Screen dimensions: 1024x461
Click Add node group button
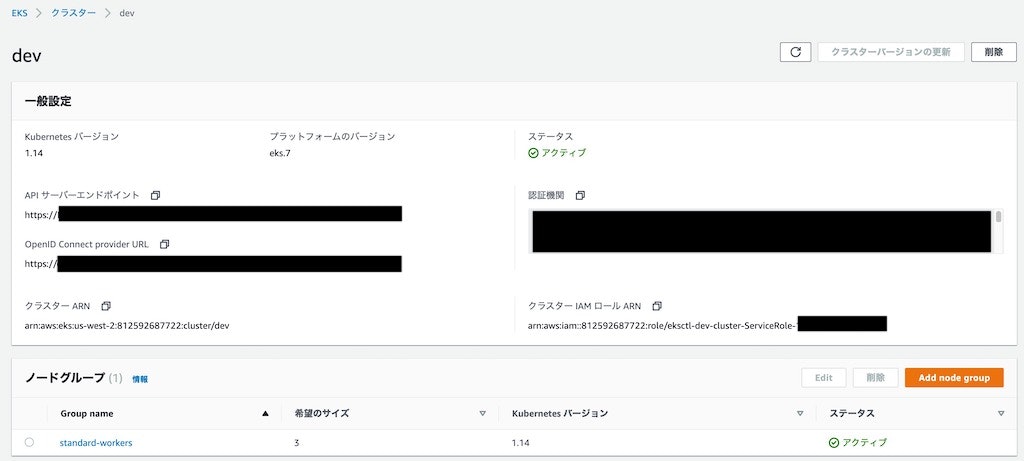point(954,377)
